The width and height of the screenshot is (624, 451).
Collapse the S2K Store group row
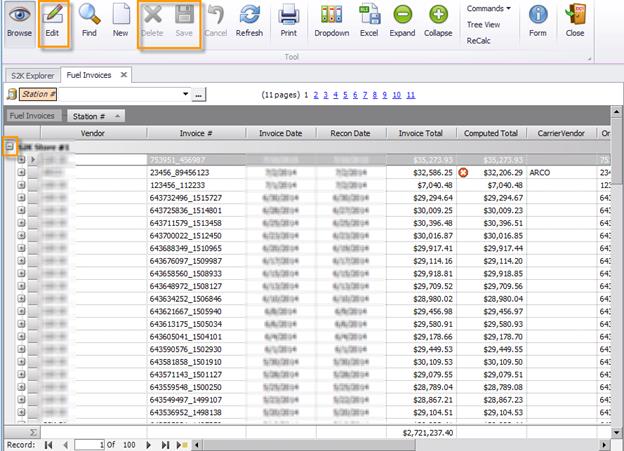(x=10, y=146)
